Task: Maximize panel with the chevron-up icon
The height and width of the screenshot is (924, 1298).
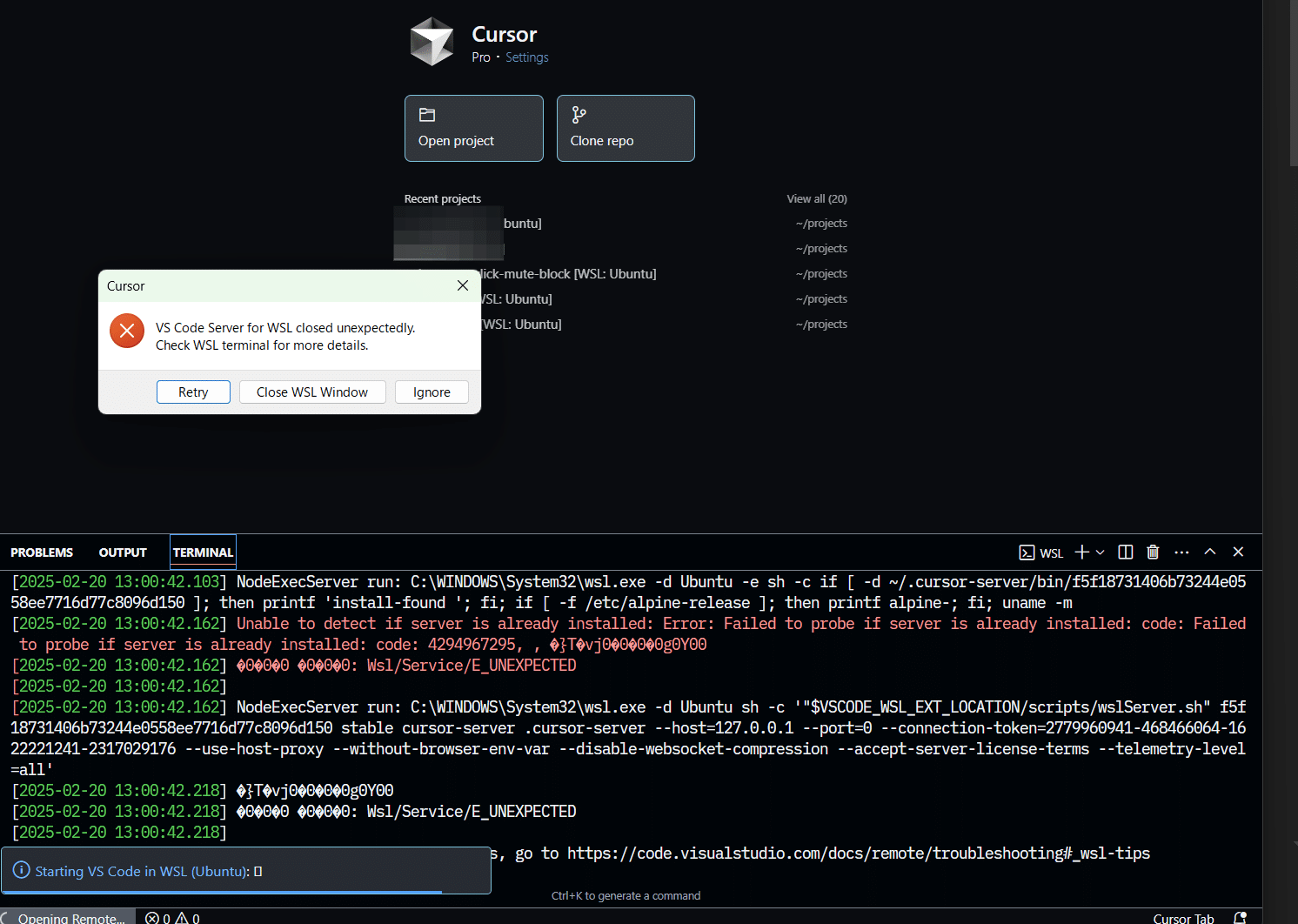Action: (x=1210, y=552)
